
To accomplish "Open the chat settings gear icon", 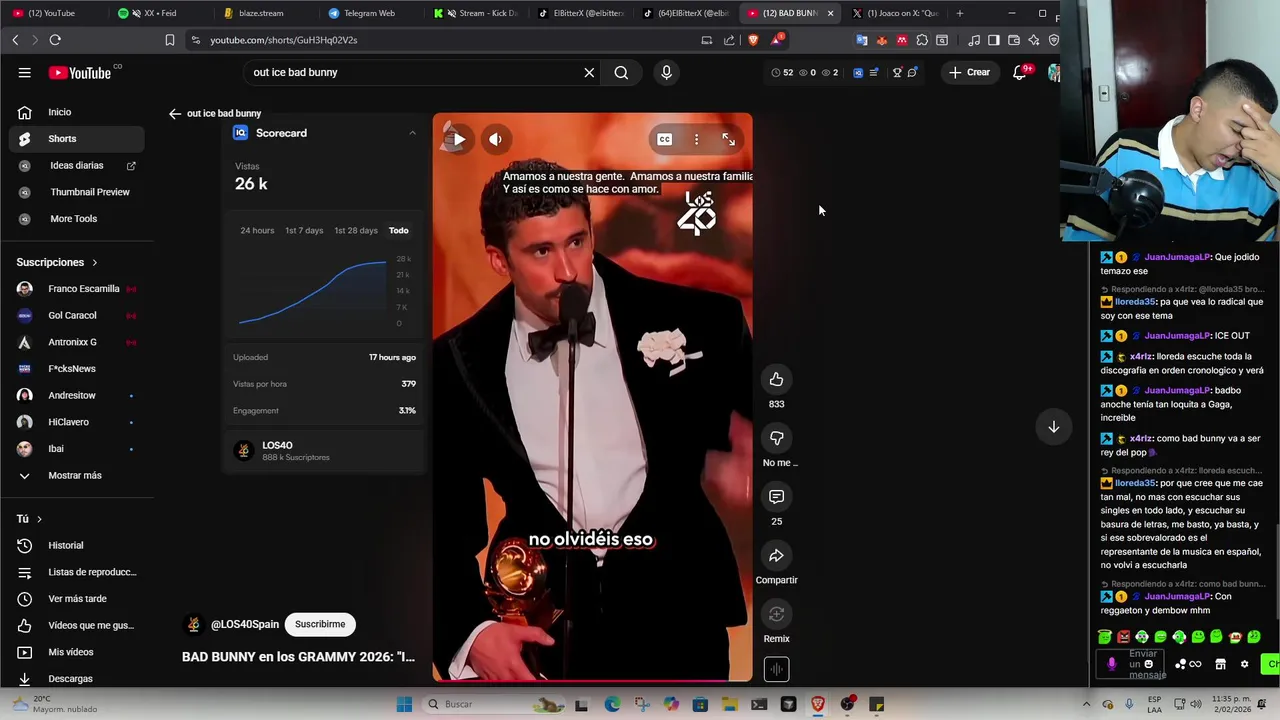I will pos(1244,664).
